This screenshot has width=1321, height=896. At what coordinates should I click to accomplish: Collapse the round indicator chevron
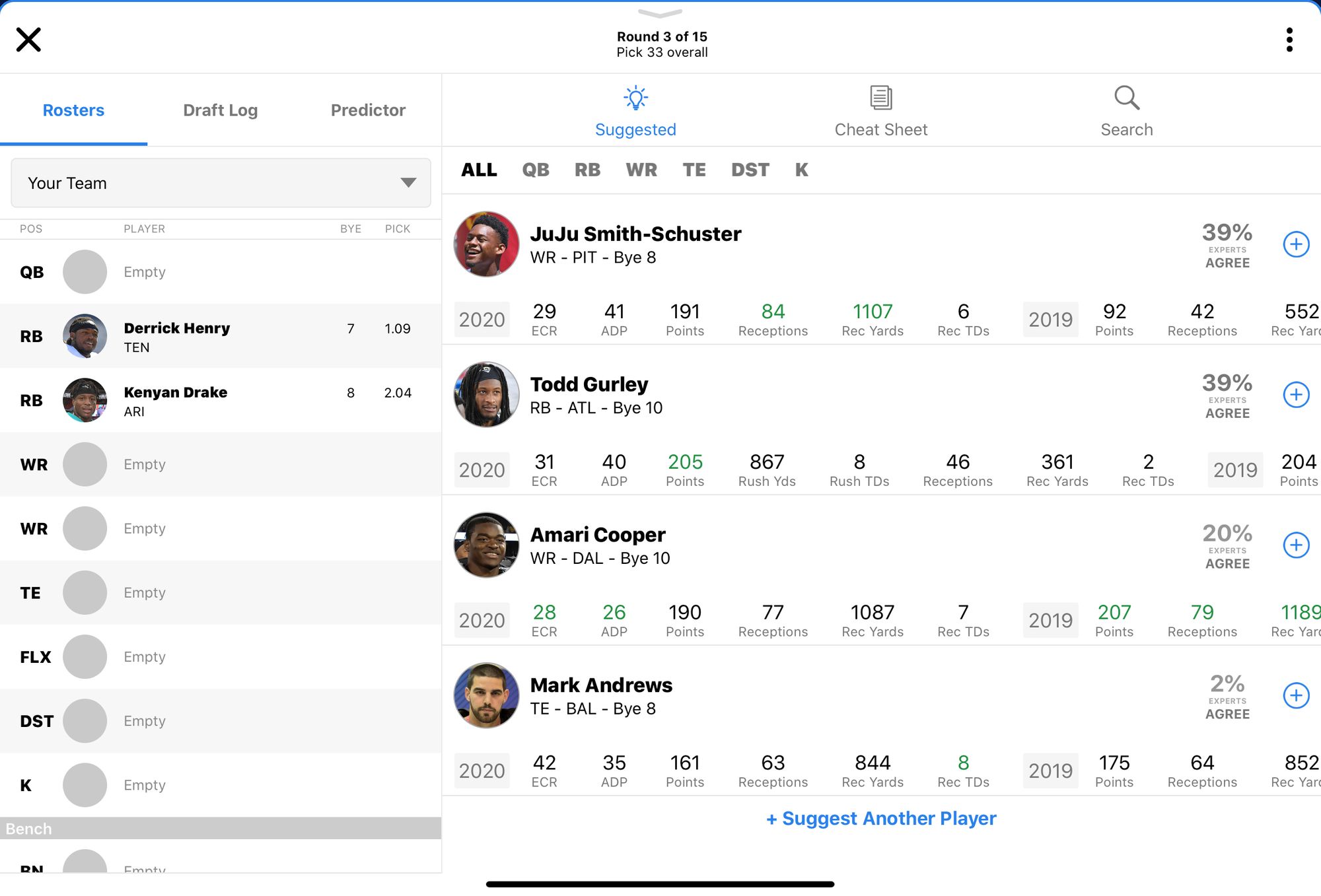660,11
